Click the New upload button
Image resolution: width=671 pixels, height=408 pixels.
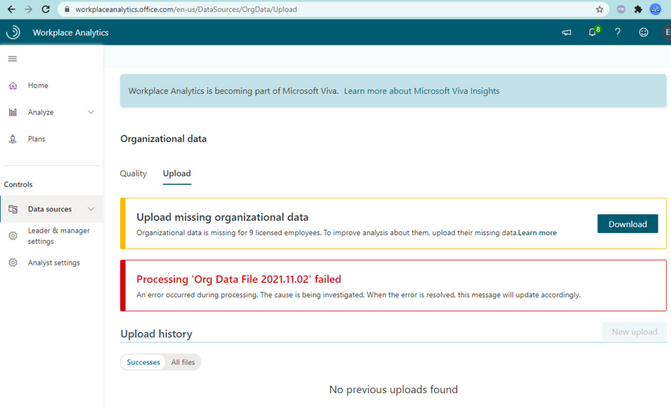coord(634,332)
